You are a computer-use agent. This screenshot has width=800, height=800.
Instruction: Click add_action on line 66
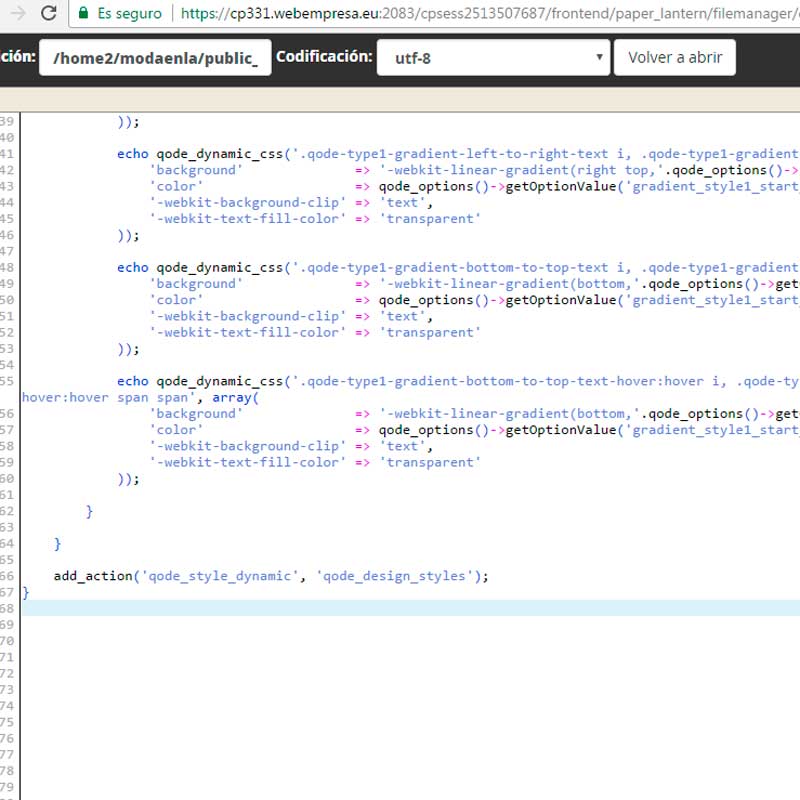tap(93, 576)
